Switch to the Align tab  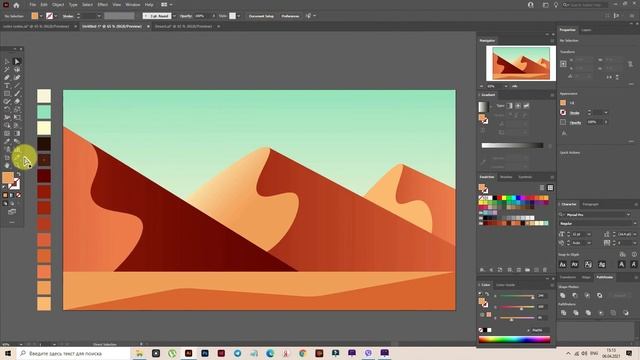point(586,277)
